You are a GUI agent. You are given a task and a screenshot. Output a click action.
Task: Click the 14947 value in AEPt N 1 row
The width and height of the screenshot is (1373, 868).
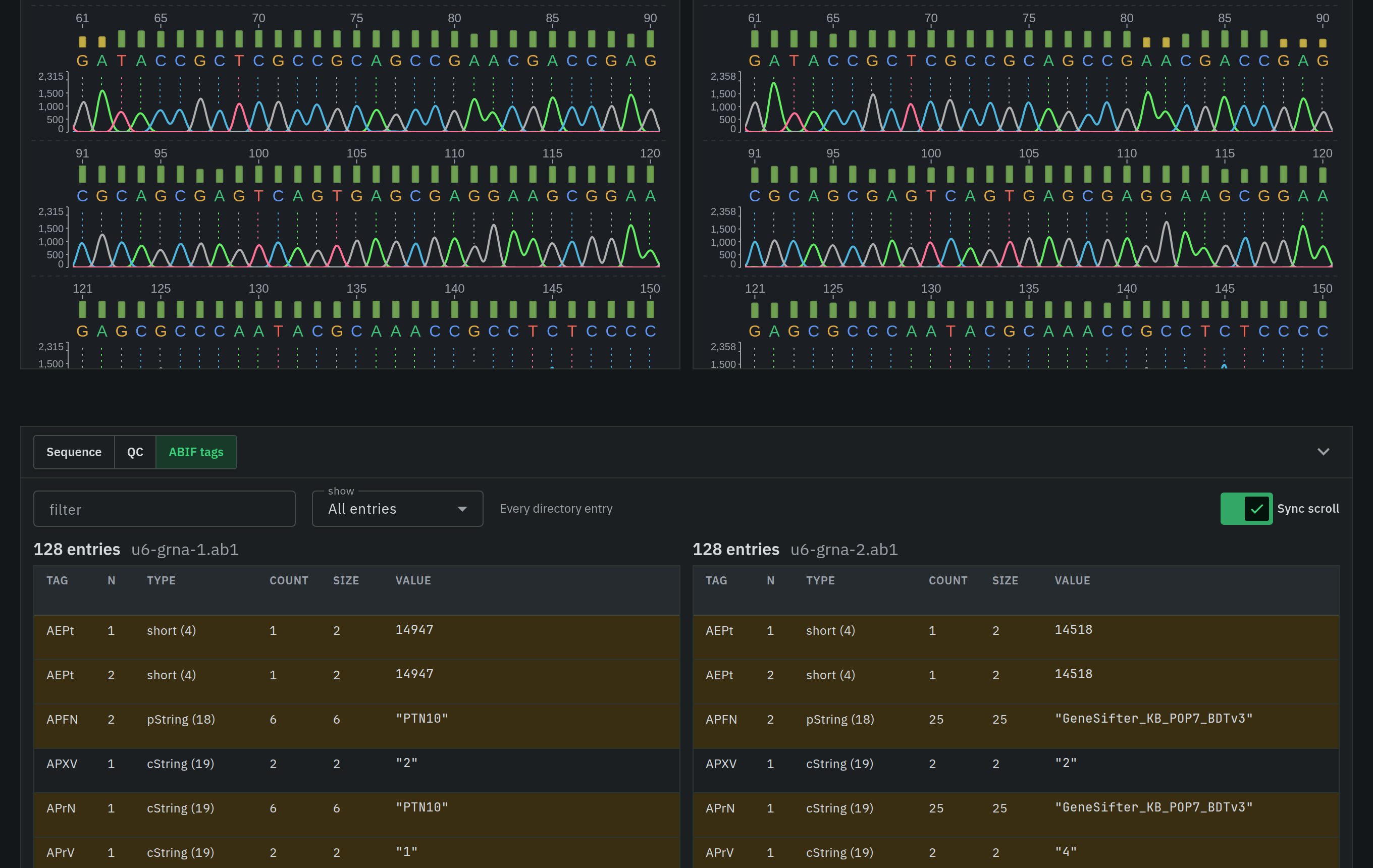[x=414, y=629]
